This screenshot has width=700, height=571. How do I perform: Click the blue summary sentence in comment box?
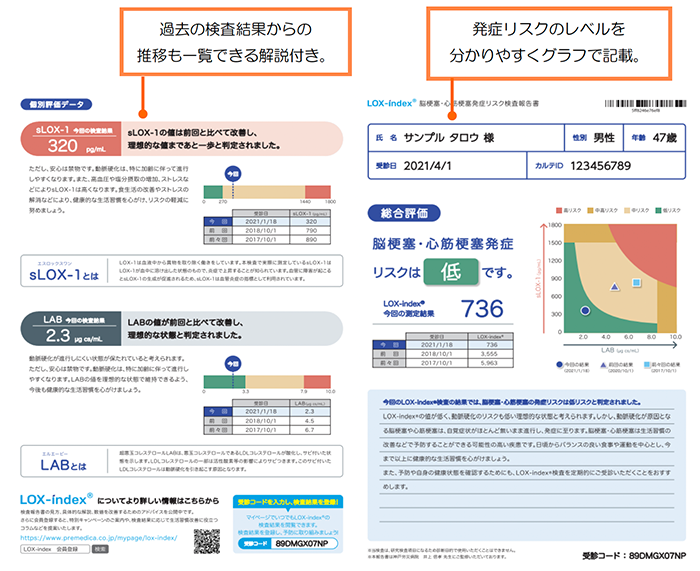coord(512,402)
